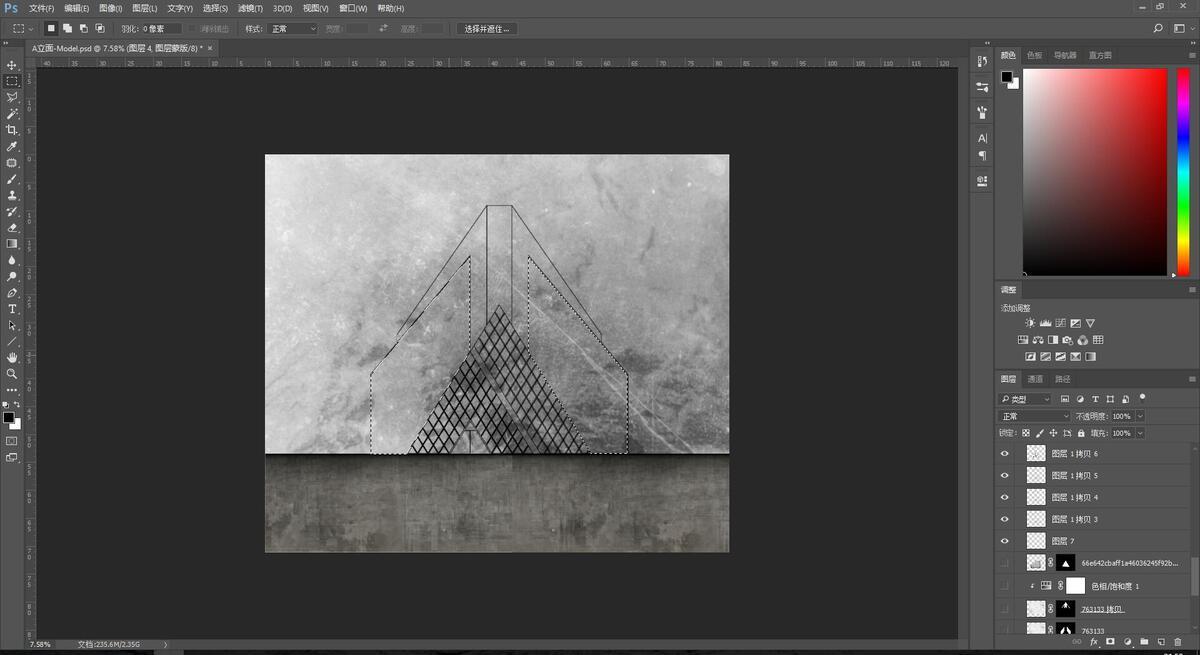
Task: Switch to the 路径 paths tab
Action: tap(1063, 379)
